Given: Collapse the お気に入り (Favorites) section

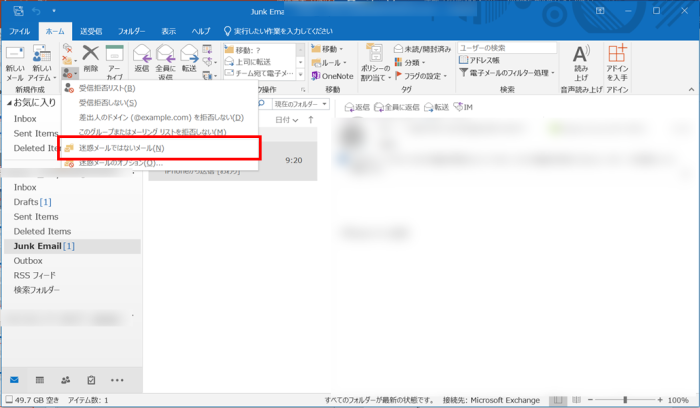Looking at the screenshot, I should click(x=9, y=103).
